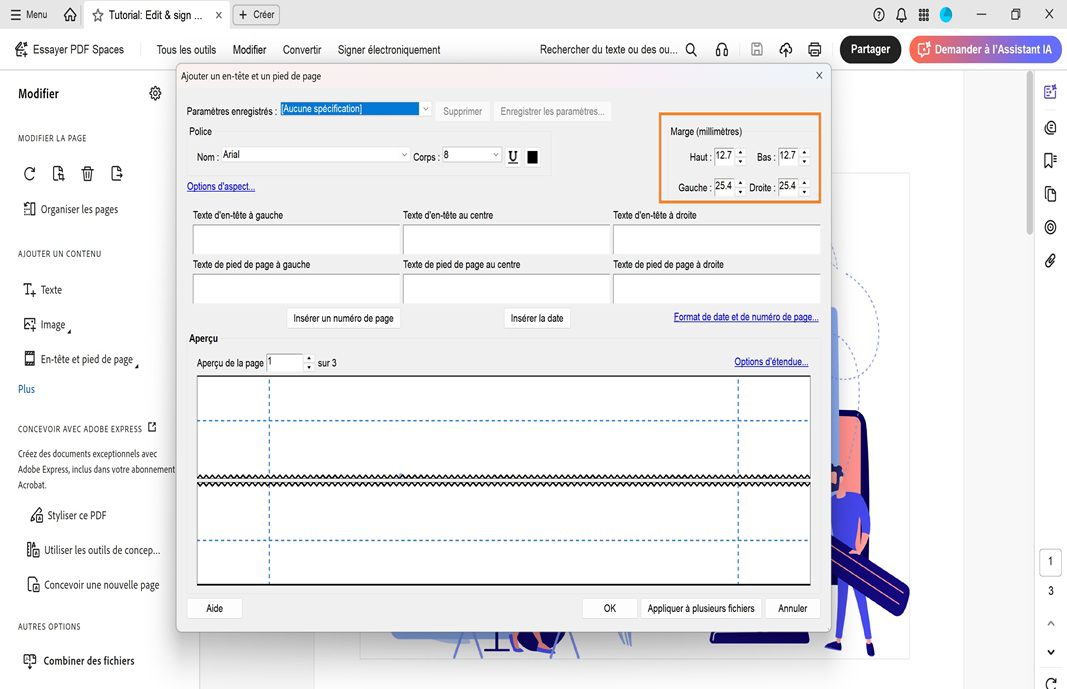Click Texte de pied de page au centre field
The width and height of the screenshot is (1067, 689).
pyautogui.click(x=506, y=289)
